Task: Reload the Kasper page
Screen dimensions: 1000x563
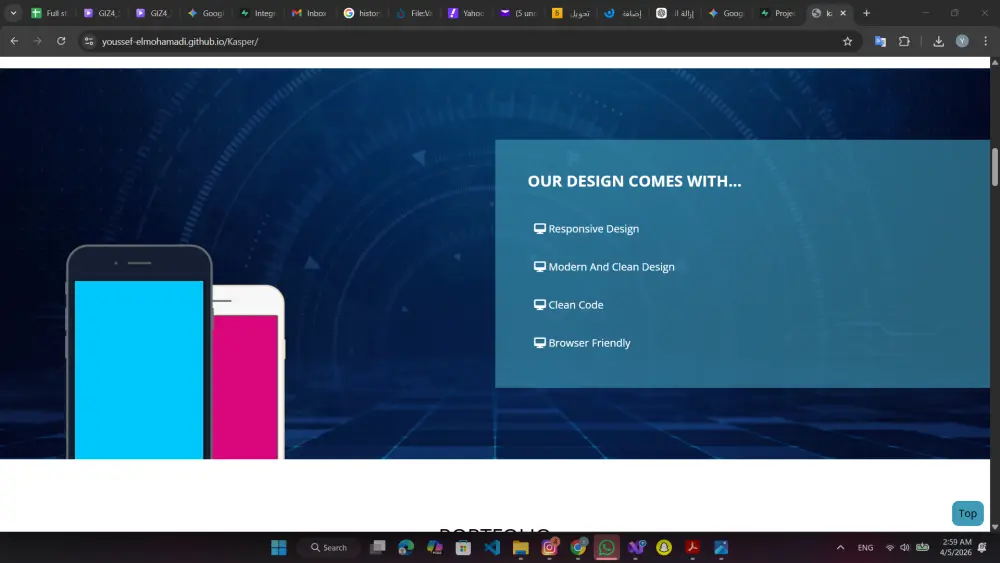Action: (61, 41)
